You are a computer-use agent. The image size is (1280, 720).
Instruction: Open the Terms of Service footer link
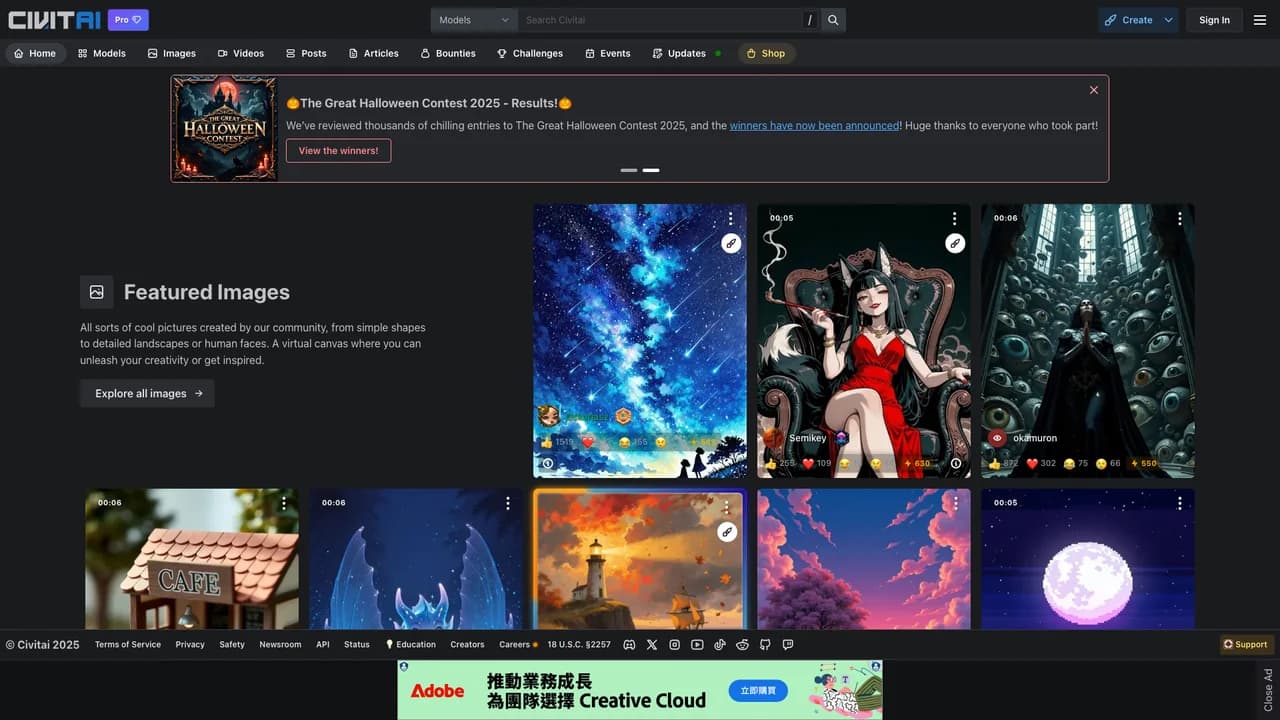pos(128,645)
